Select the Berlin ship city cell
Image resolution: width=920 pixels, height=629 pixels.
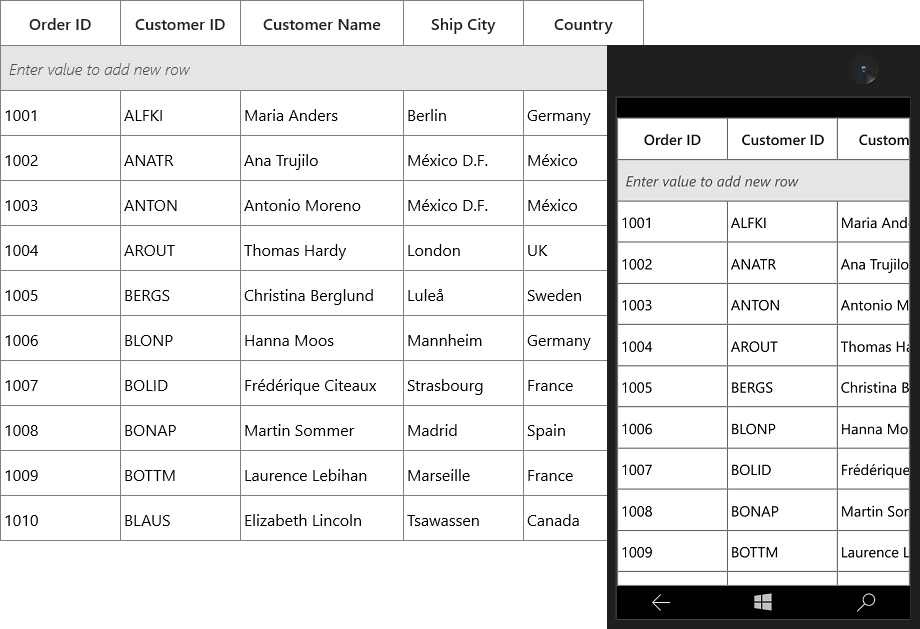point(463,115)
